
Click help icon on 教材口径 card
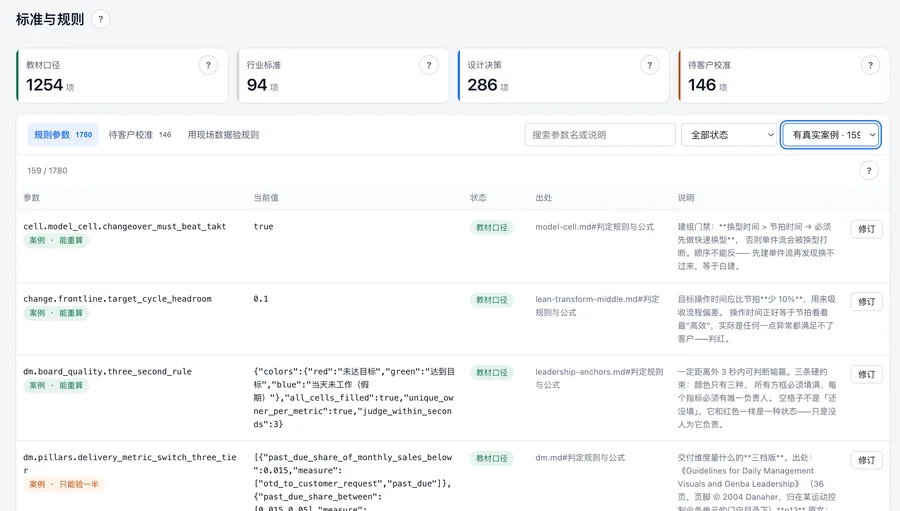[208, 65]
